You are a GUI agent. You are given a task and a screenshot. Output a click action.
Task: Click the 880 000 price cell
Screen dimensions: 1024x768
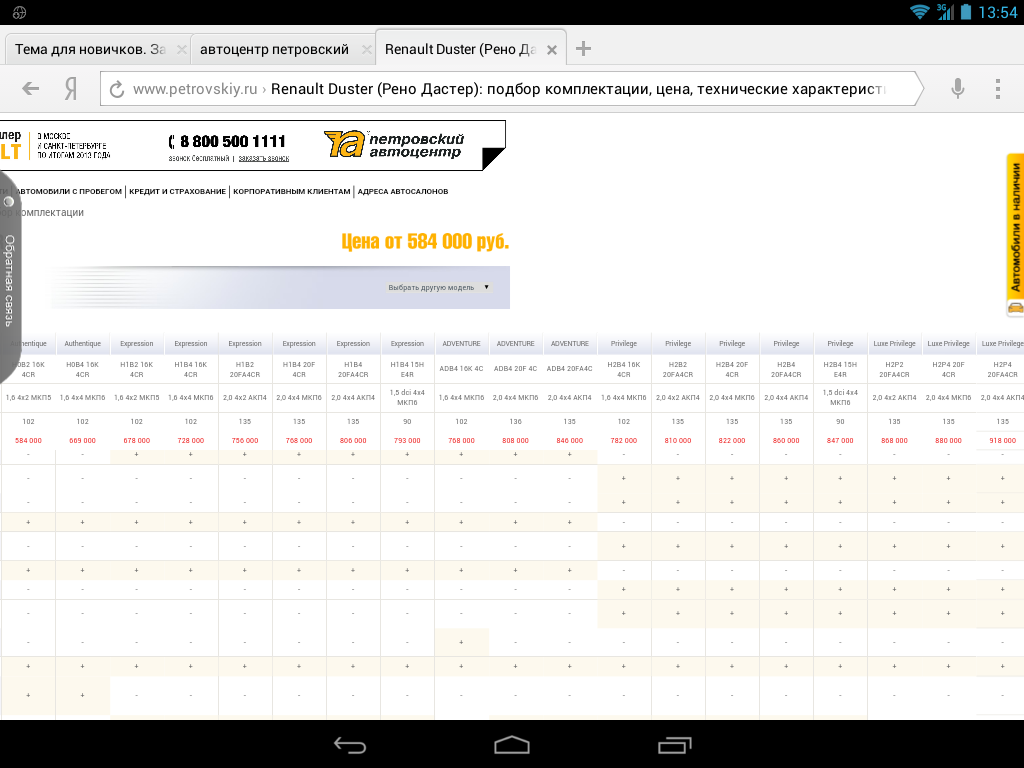(x=948, y=441)
